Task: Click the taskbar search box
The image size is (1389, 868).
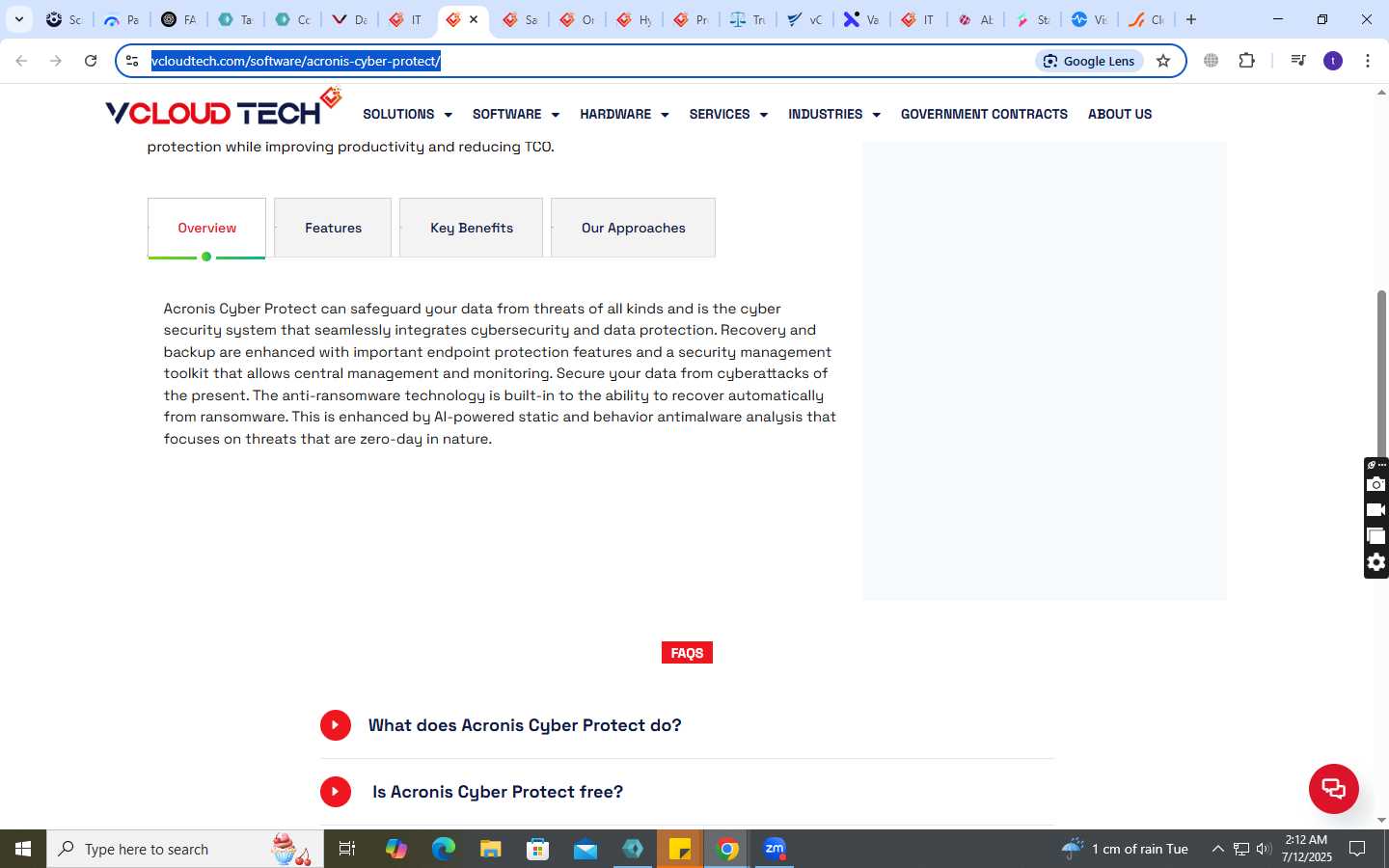Action: click(185, 849)
